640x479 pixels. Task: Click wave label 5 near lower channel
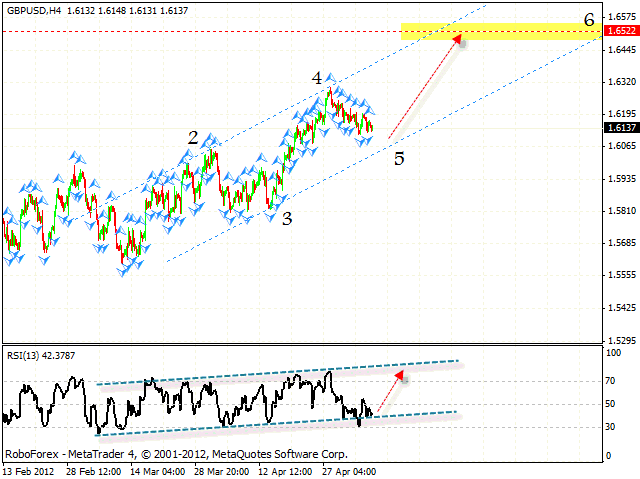(x=398, y=158)
